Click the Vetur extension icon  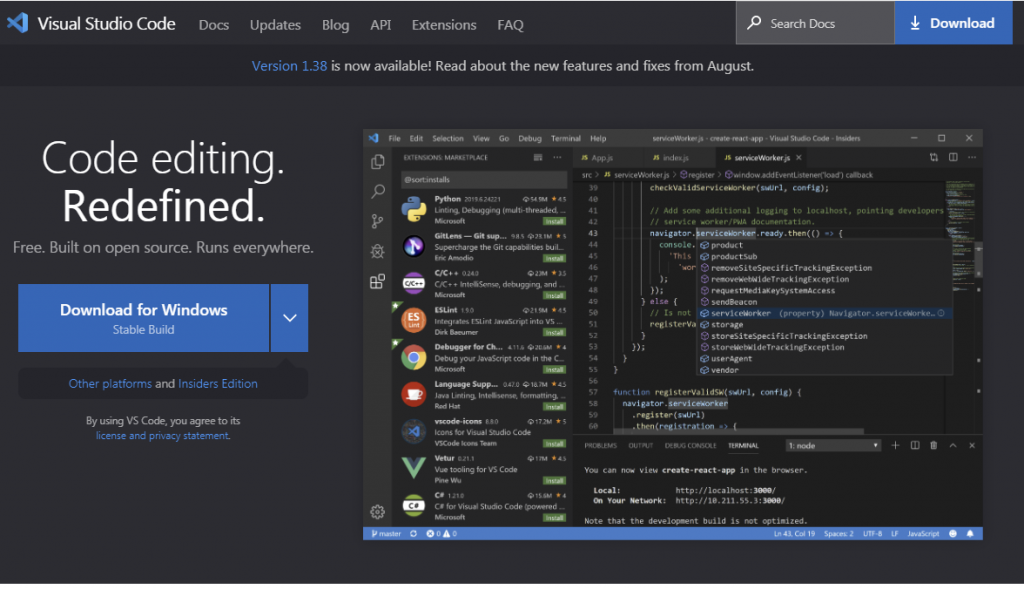click(x=413, y=468)
